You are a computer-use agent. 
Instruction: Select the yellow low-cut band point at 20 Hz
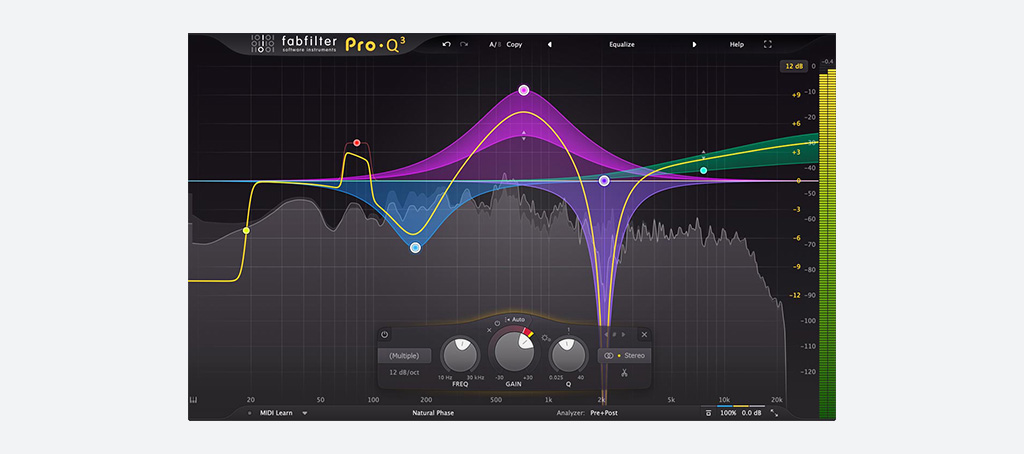click(x=246, y=231)
